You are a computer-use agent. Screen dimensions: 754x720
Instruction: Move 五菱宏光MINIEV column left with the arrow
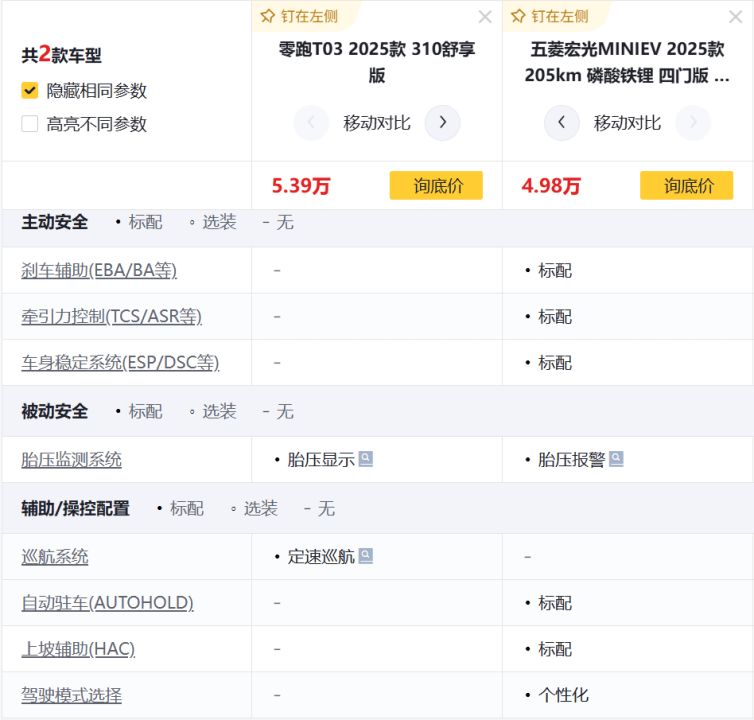point(561,123)
